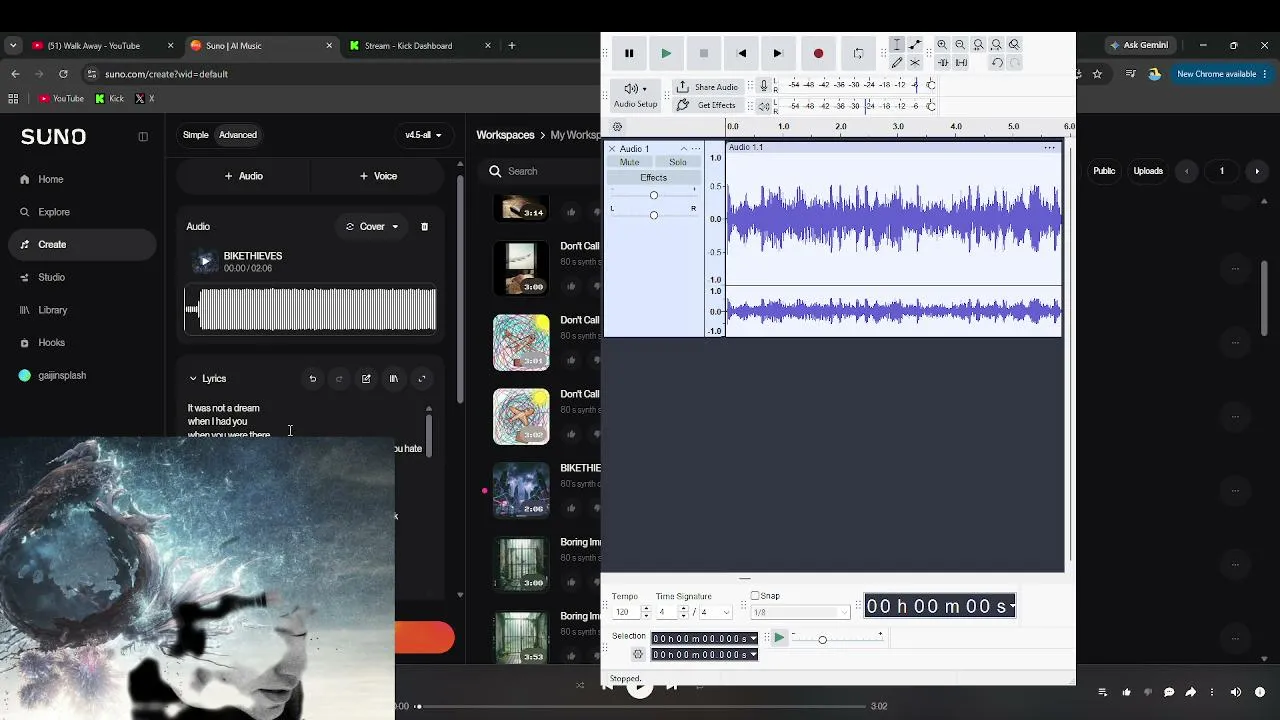Click Audacity's Skip to Start button
The width and height of the screenshot is (1280, 720).
coord(741,53)
